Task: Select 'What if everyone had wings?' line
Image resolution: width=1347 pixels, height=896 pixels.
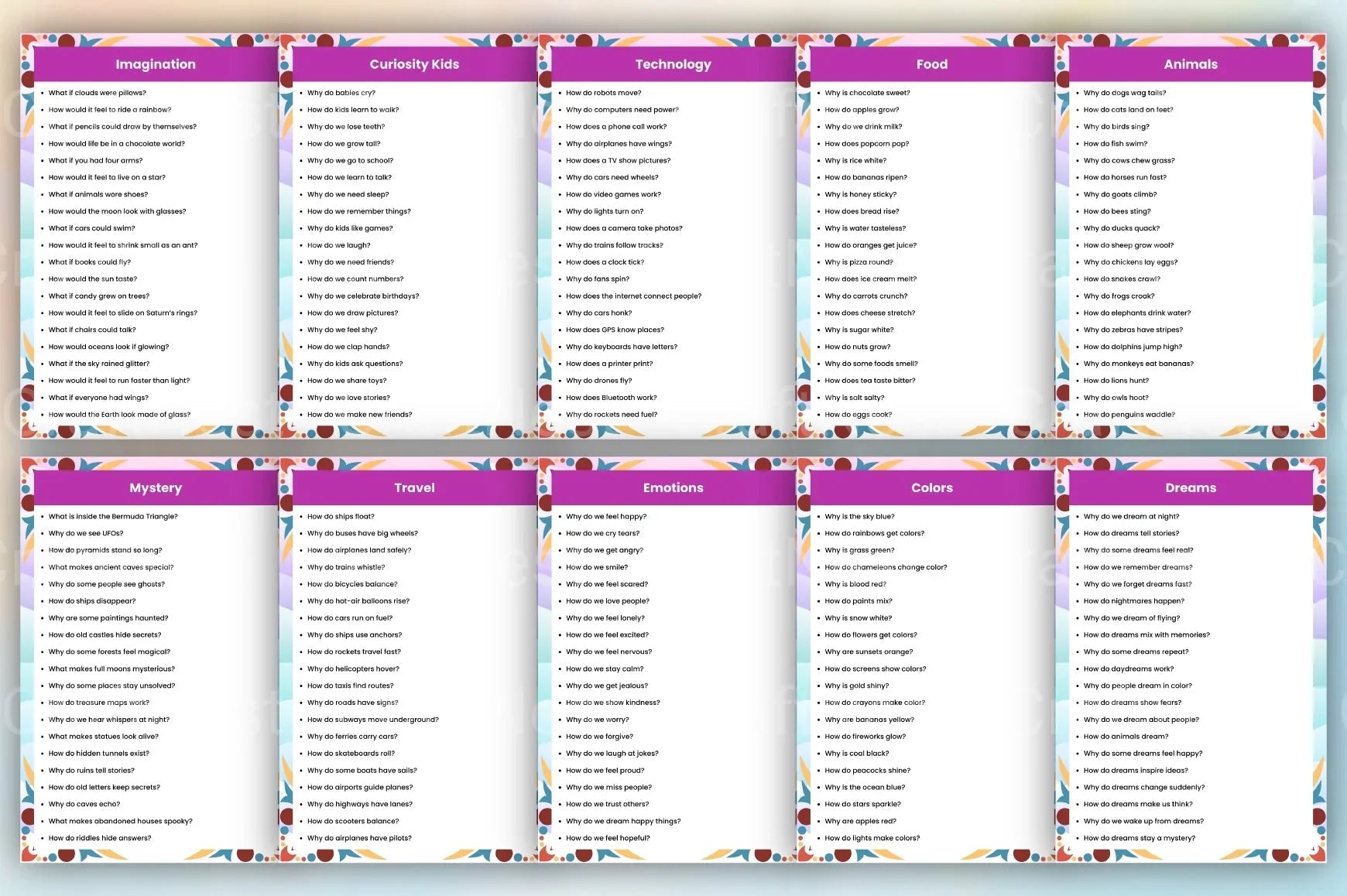Action: pos(98,398)
